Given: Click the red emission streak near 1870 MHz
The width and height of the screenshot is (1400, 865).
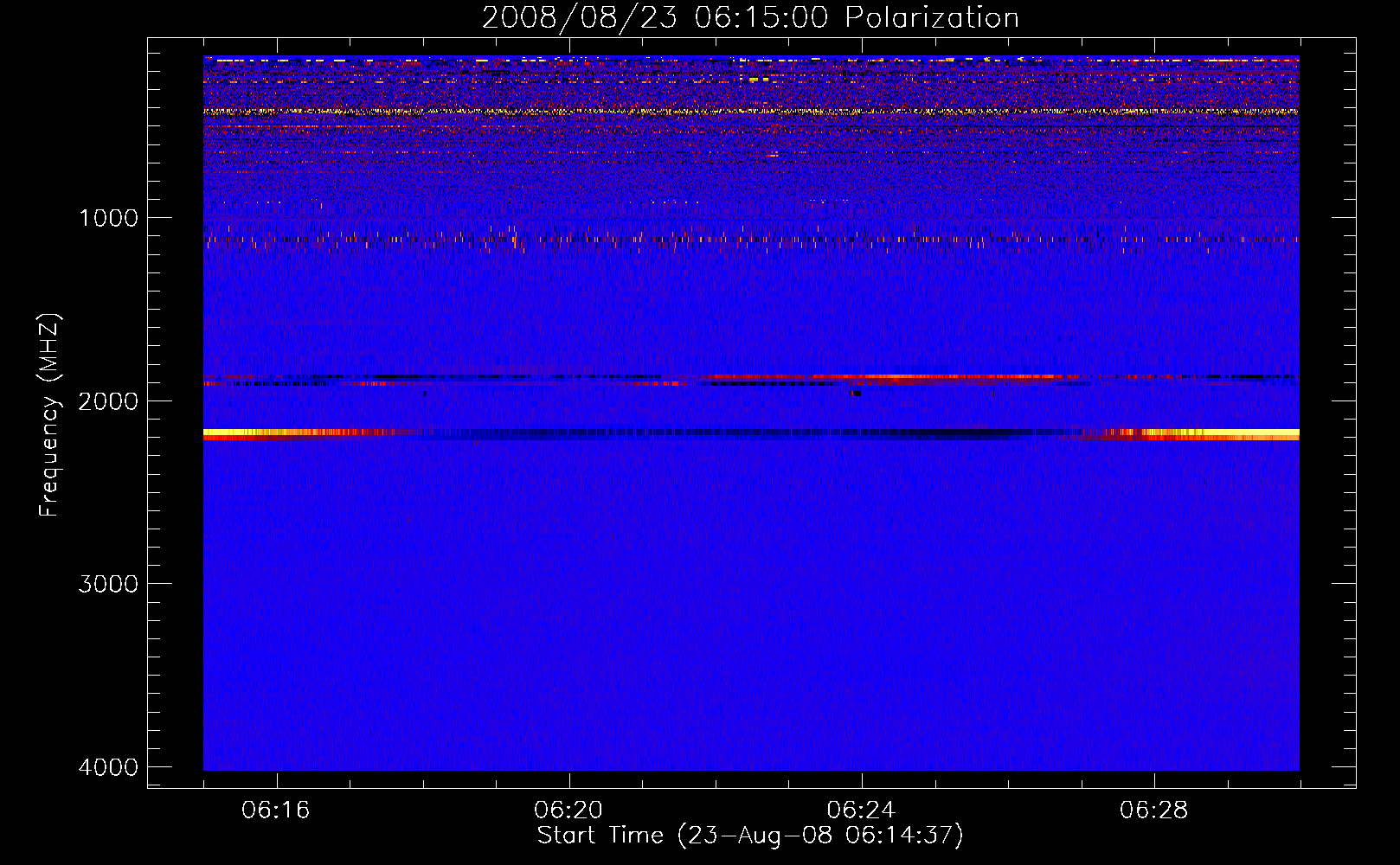Looking at the screenshot, I should tap(891, 377).
